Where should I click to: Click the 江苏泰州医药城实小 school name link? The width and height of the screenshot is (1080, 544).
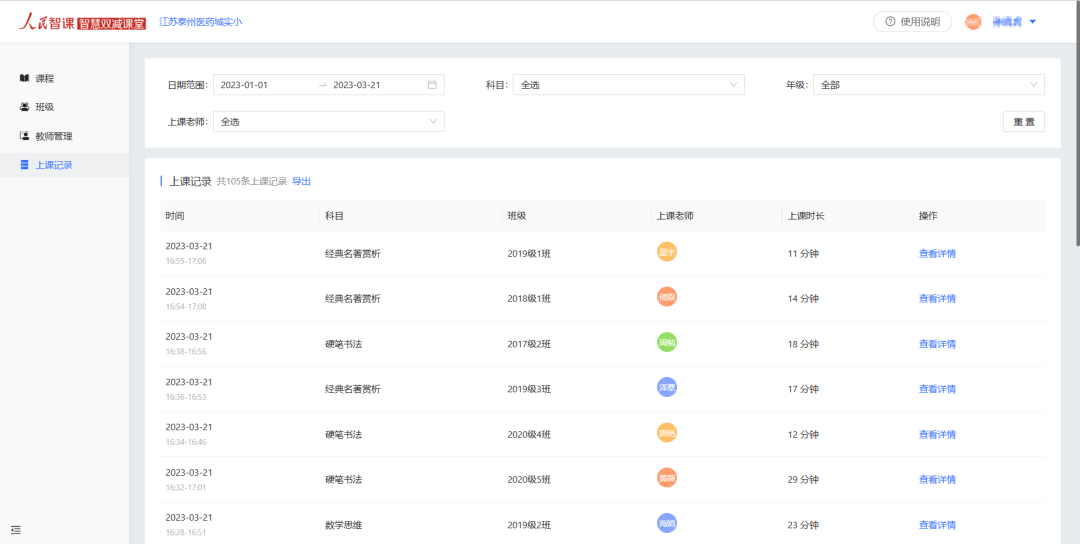[x=200, y=22]
